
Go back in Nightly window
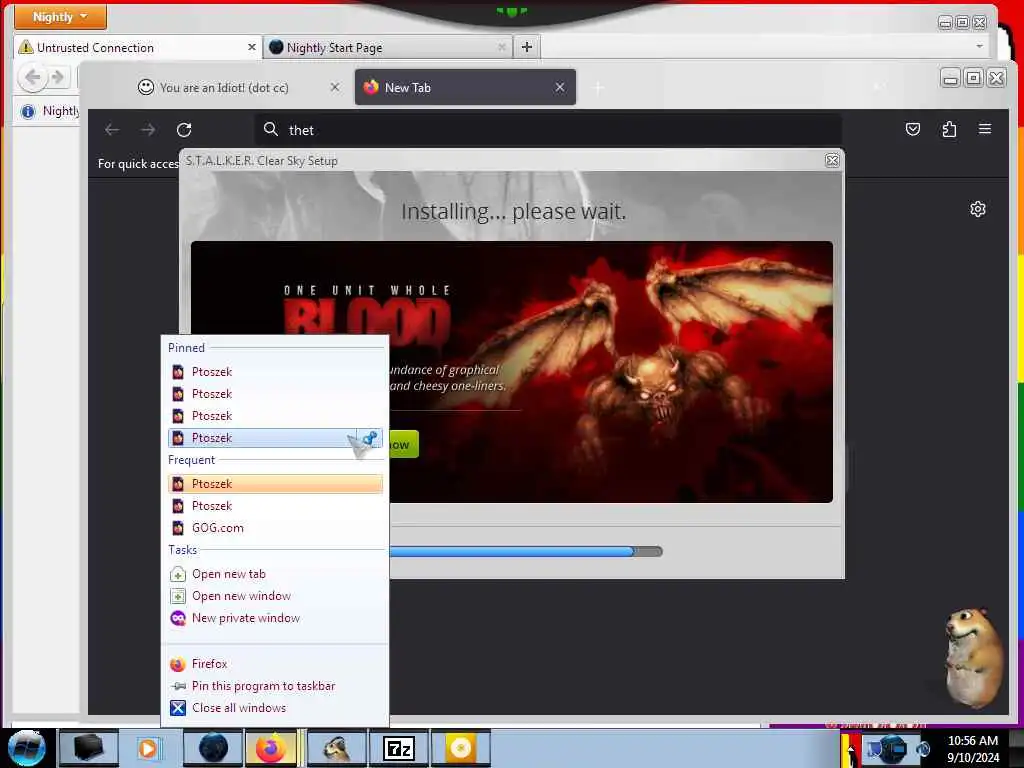[x=33, y=78]
